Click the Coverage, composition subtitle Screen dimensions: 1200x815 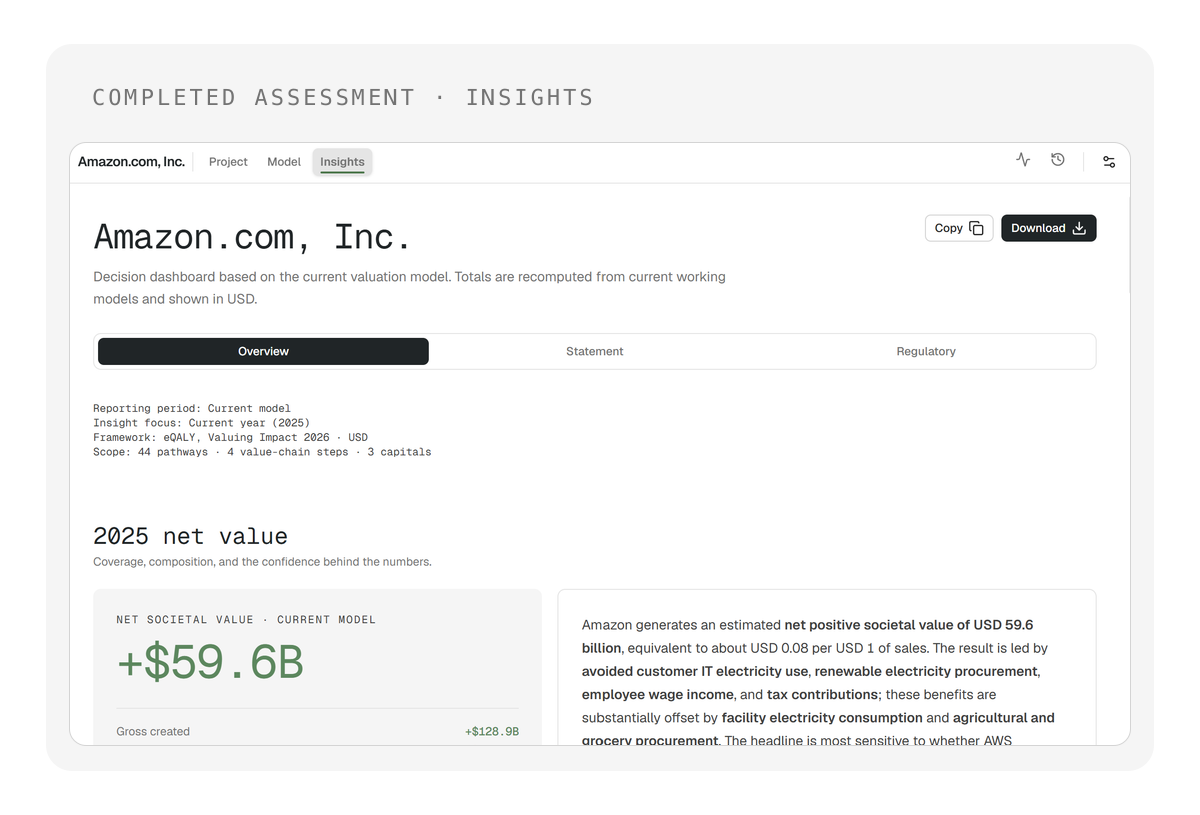click(x=262, y=562)
